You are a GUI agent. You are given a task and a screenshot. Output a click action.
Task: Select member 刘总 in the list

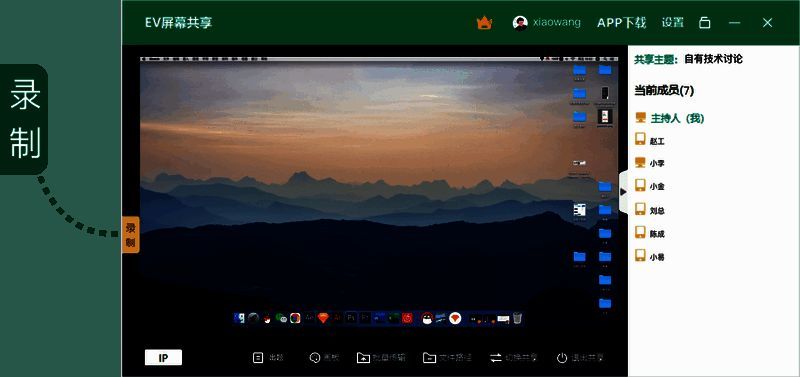pyautogui.click(x=657, y=210)
